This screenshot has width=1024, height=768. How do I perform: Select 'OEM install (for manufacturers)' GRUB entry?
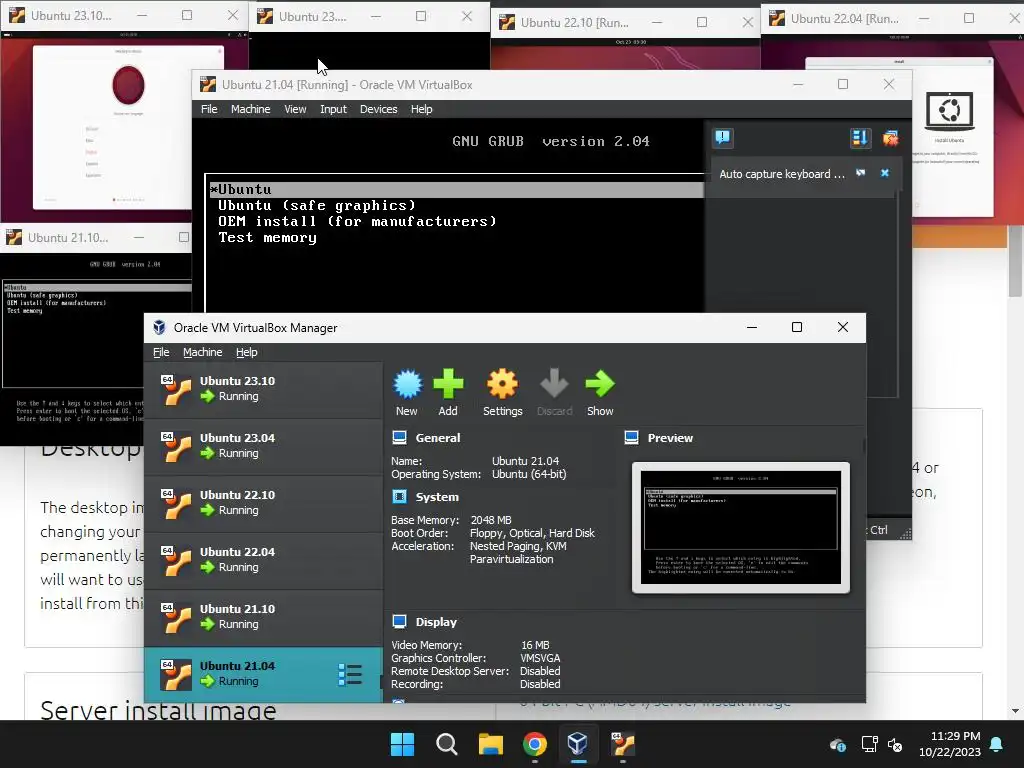click(357, 221)
